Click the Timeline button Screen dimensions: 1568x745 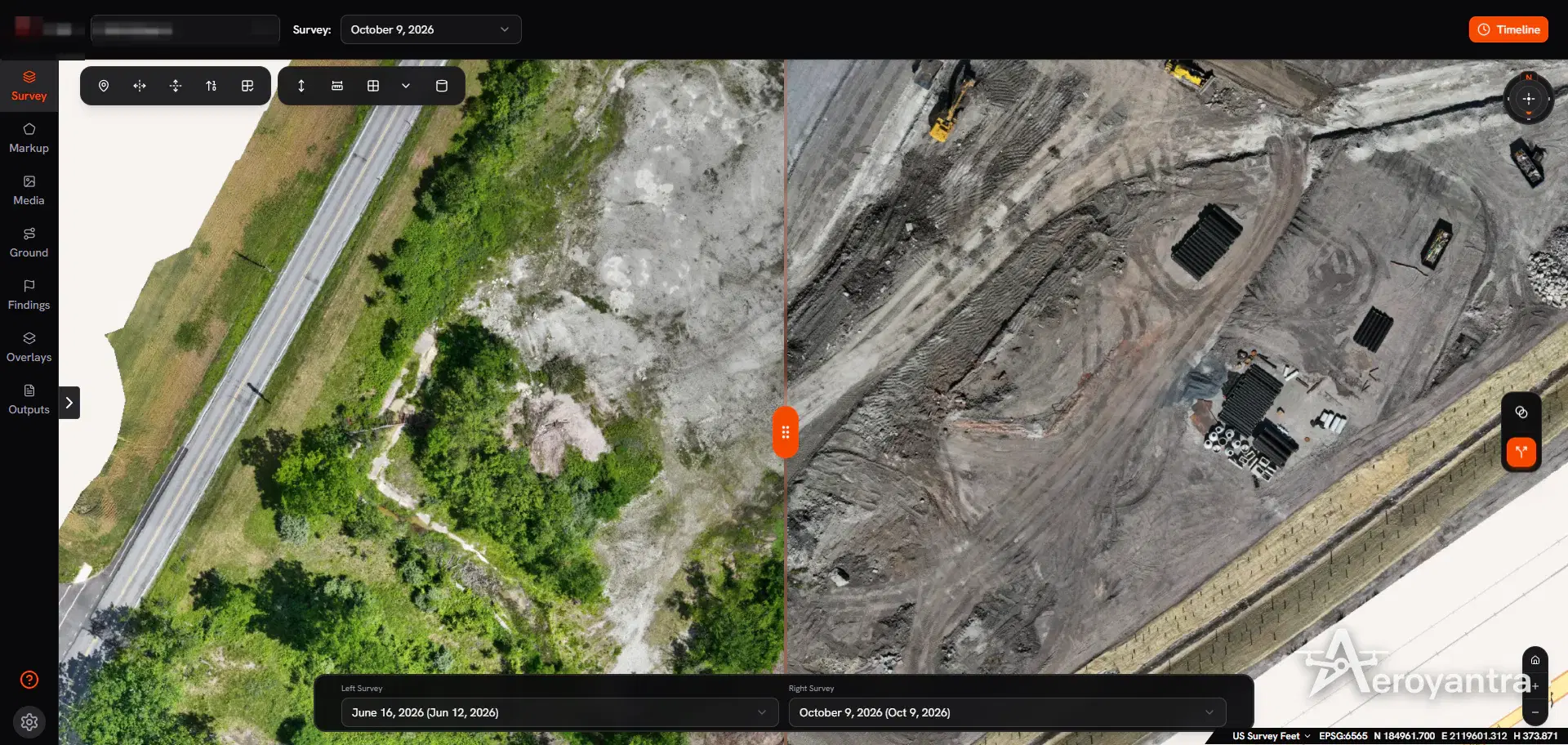click(x=1508, y=29)
